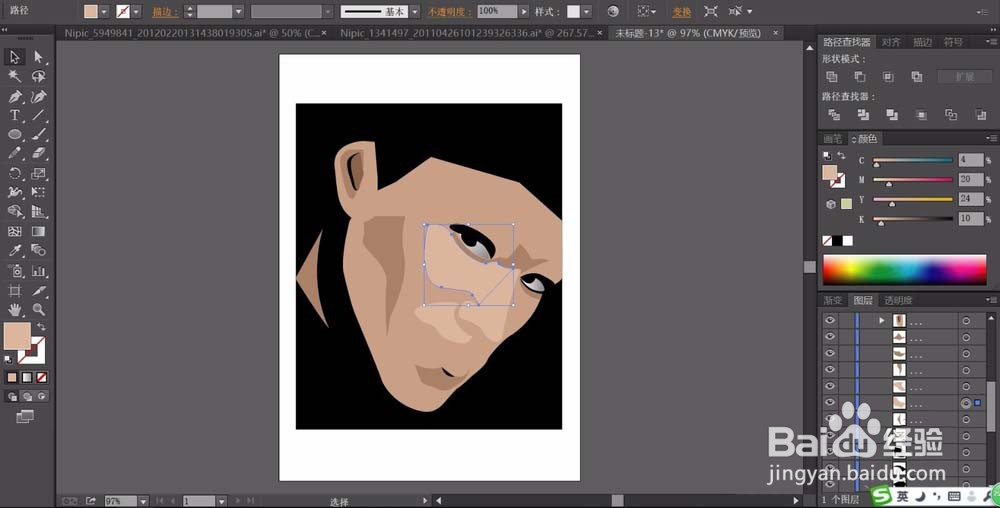Select the Free Transform tool
1000x508 pixels.
pos(38,192)
